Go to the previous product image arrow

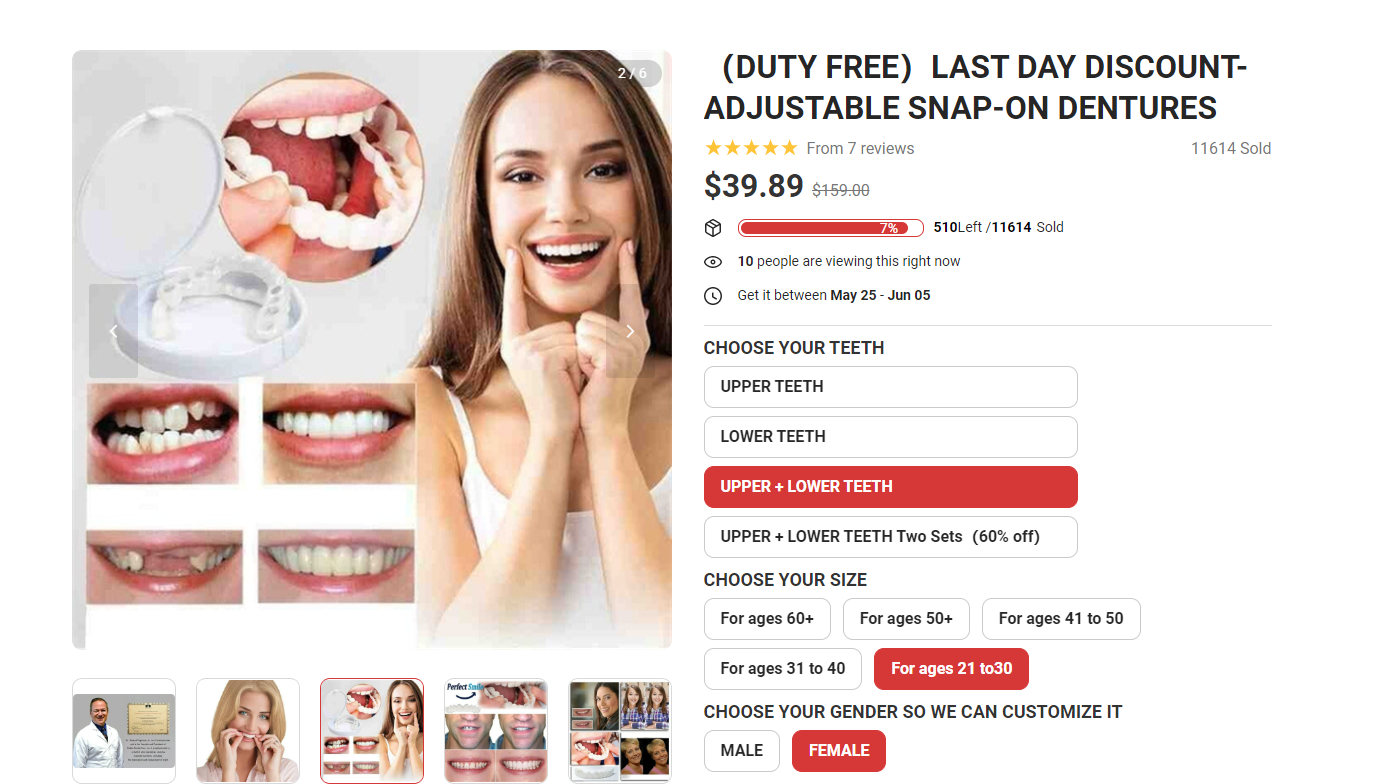point(113,331)
